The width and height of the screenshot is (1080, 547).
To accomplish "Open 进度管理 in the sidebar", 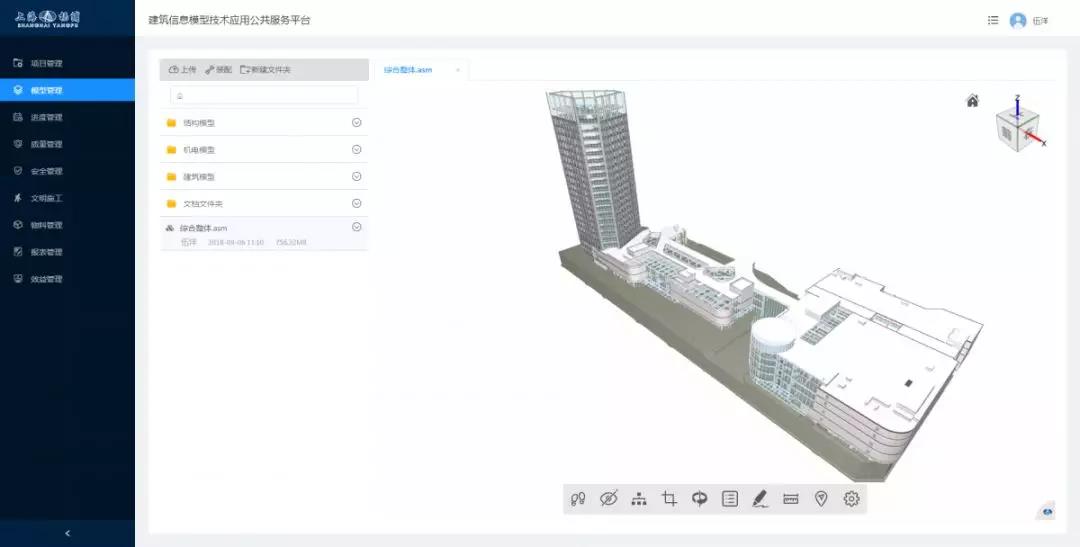I will point(46,117).
